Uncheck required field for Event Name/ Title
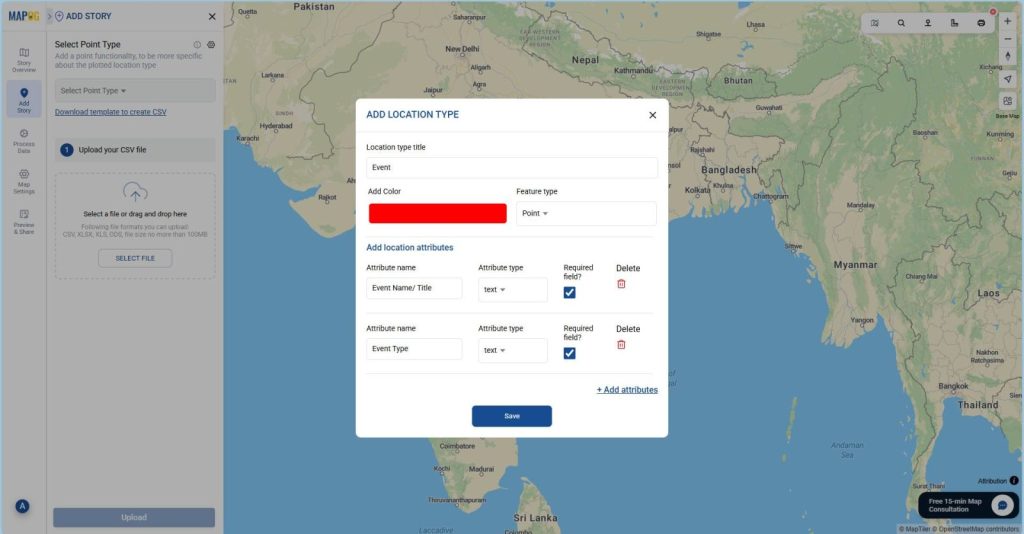Screen dimensions: 1024x534 tap(570, 292)
